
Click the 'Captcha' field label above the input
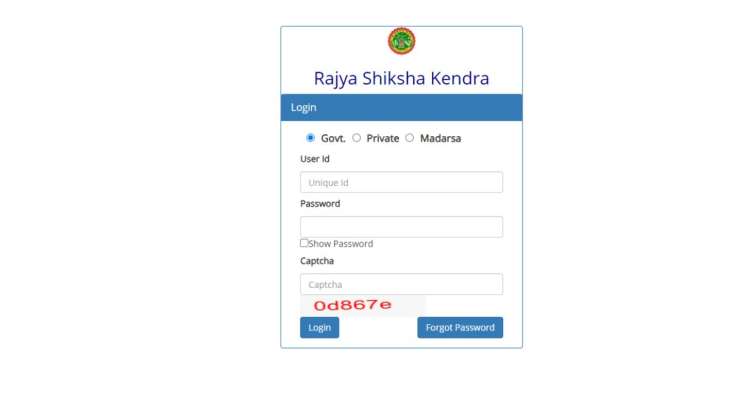click(x=317, y=261)
